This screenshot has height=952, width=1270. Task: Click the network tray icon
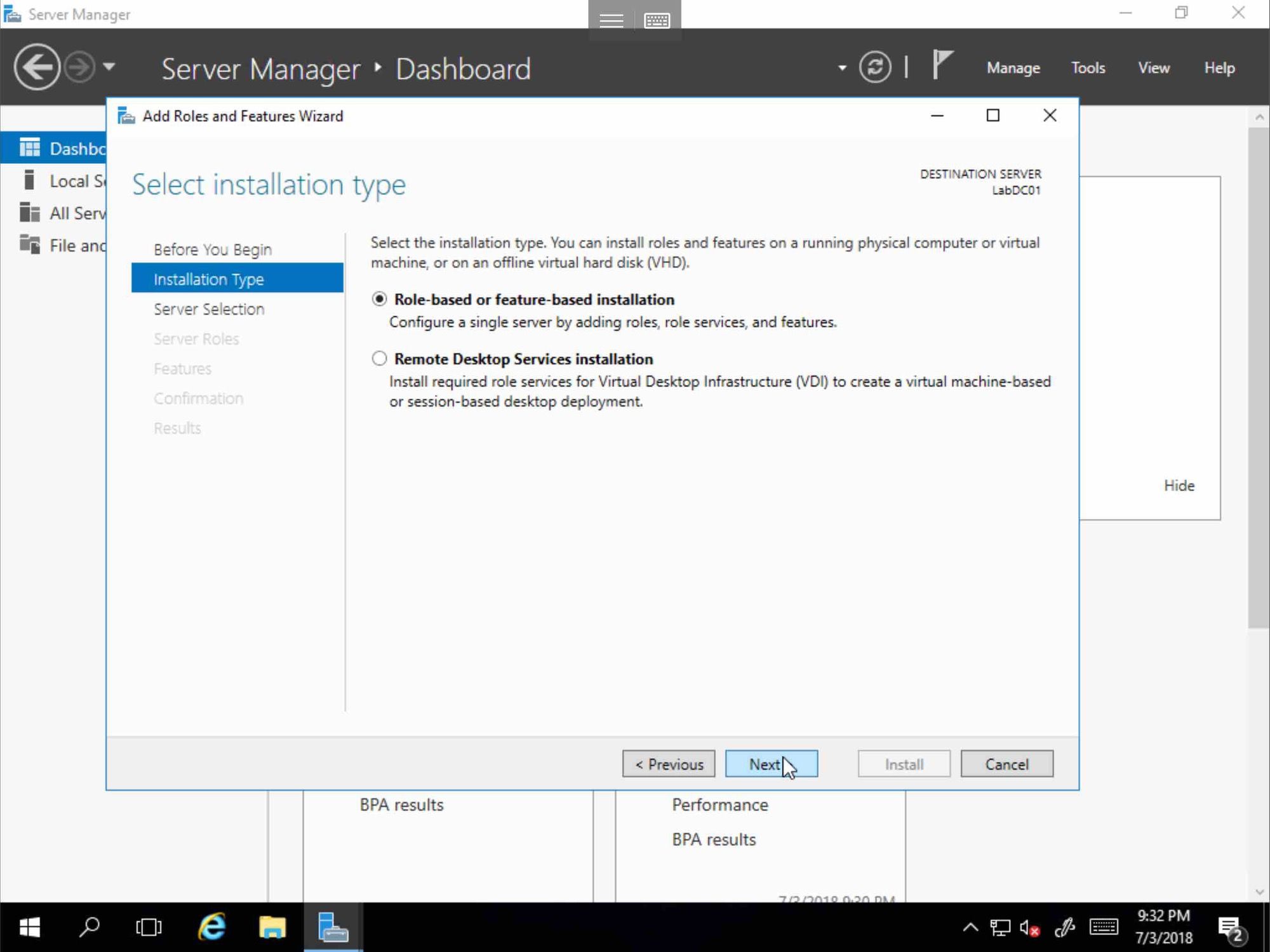pos(1000,928)
